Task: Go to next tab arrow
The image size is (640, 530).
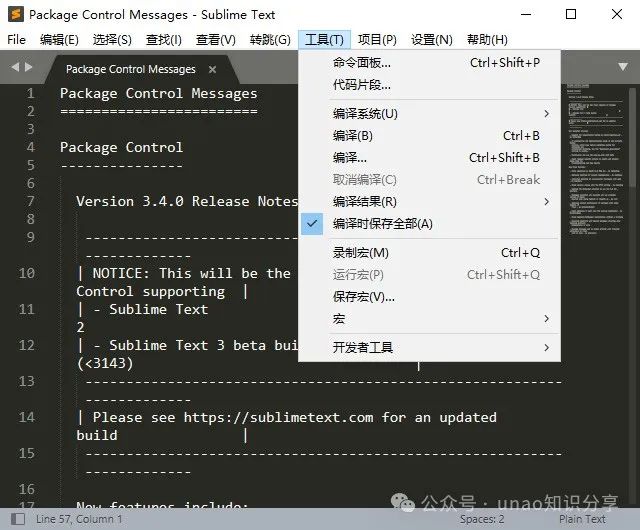Action: click(29, 67)
